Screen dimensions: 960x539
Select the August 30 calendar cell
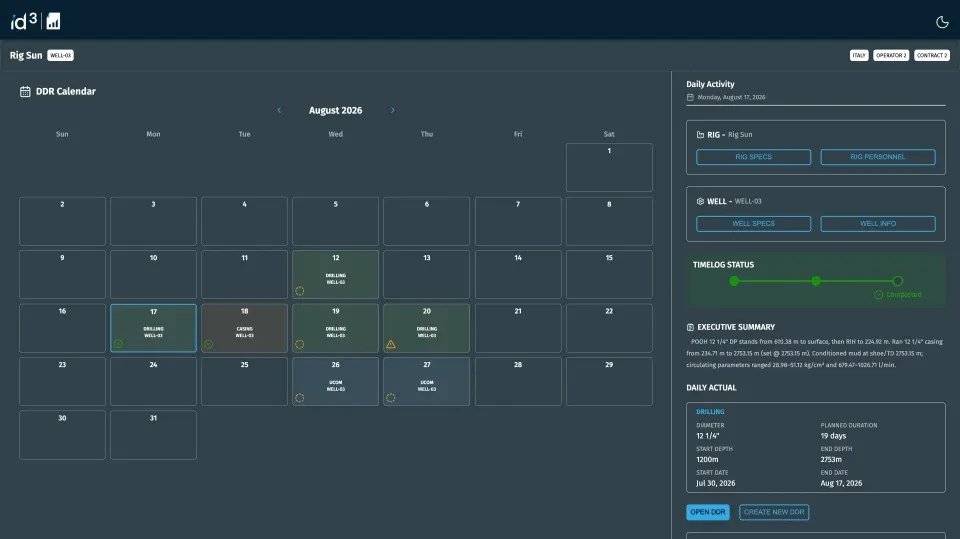tap(62, 435)
